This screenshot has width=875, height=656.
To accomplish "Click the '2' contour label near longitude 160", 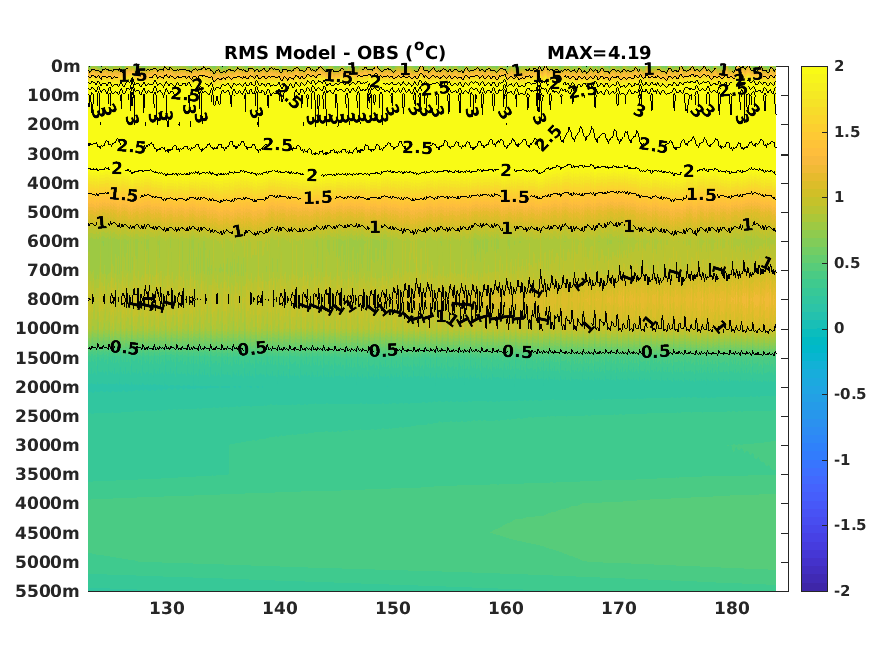I will point(506,170).
